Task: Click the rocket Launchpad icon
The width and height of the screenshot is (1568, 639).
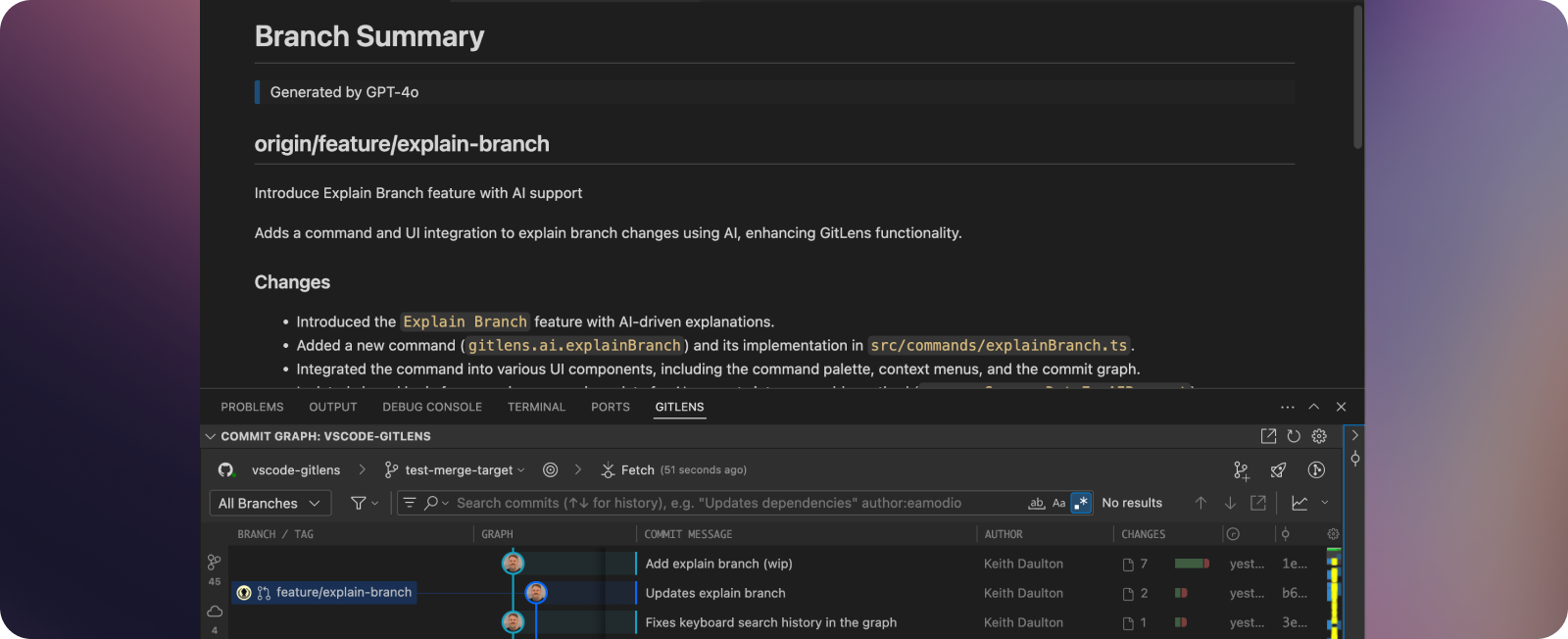Action: 1278,470
